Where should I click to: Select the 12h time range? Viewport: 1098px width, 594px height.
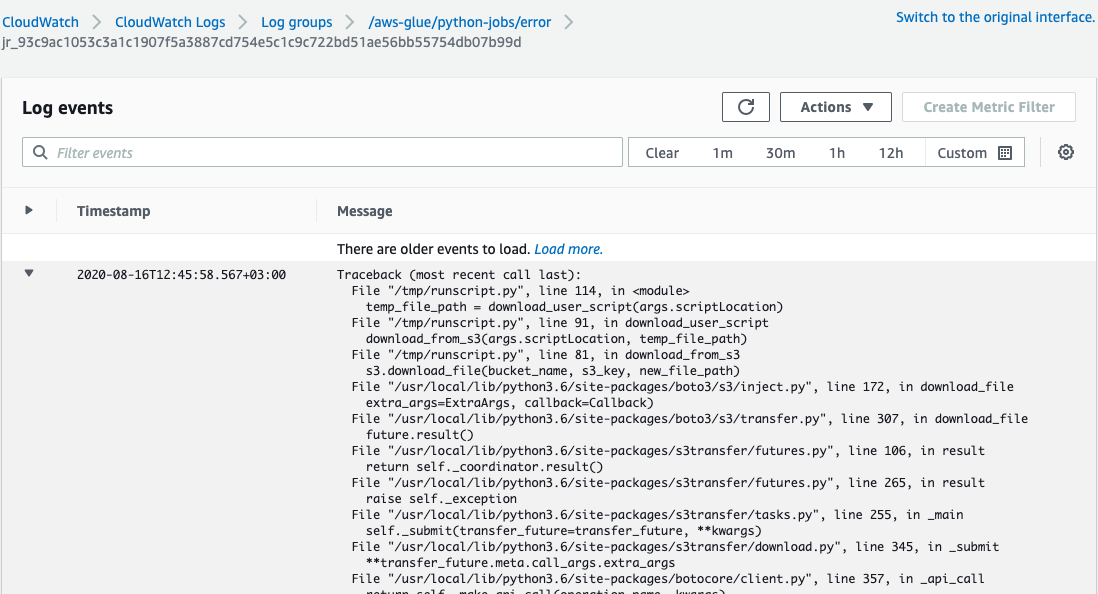click(x=891, y=153)
